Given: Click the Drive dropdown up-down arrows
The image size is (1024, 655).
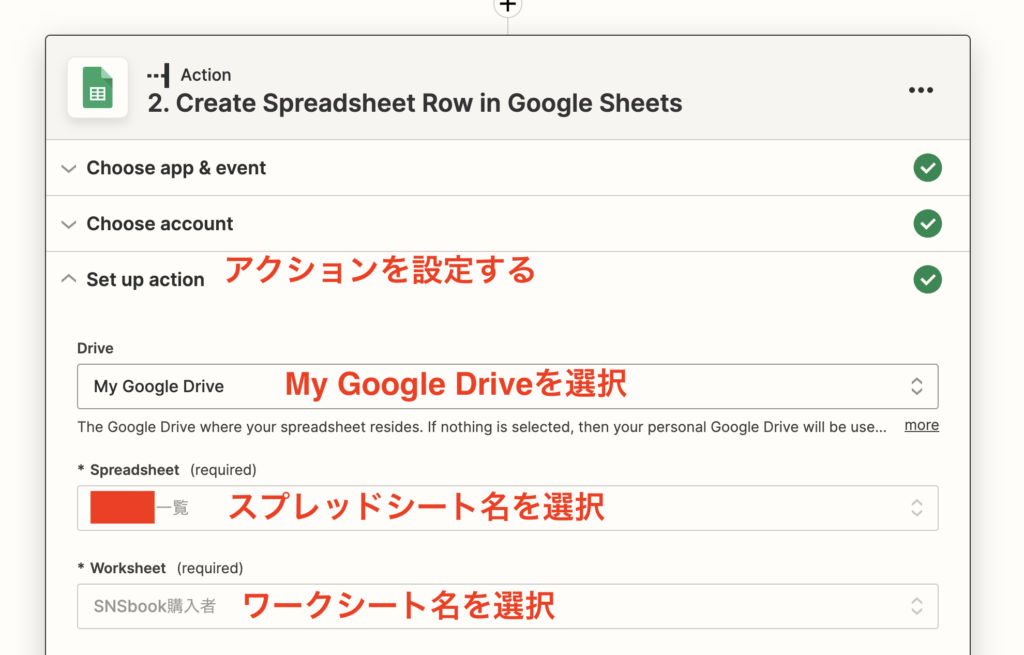Looking at the screenshot, I should coord(917,386).
